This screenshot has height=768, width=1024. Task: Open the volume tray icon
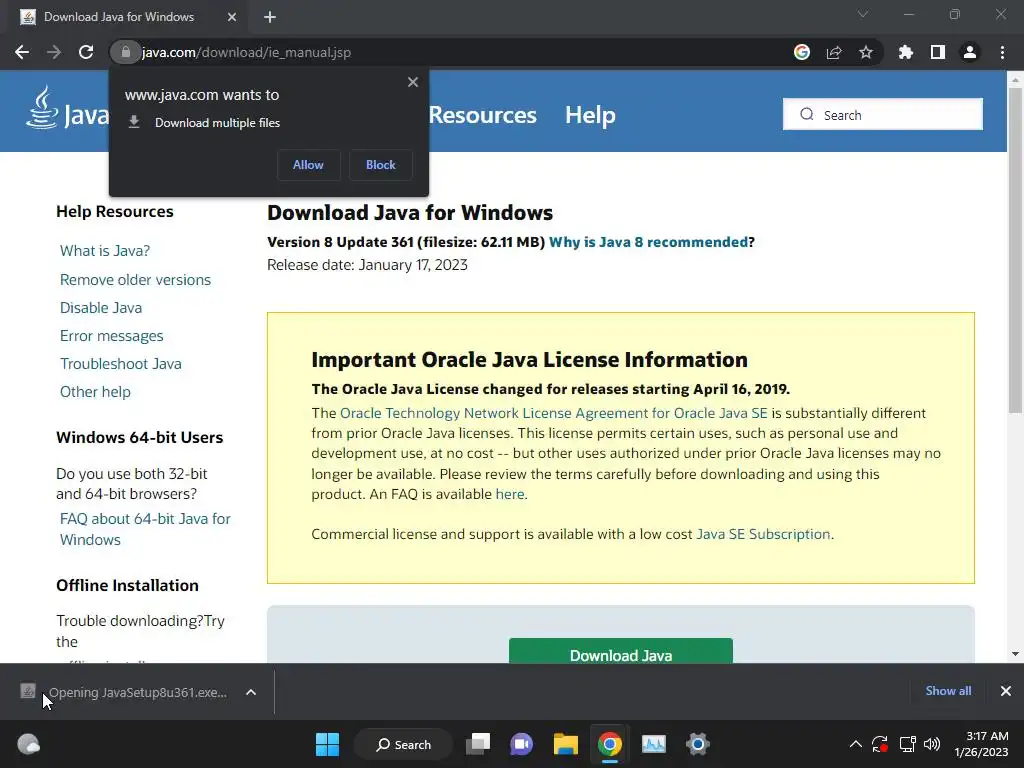[x=932, y=744]
